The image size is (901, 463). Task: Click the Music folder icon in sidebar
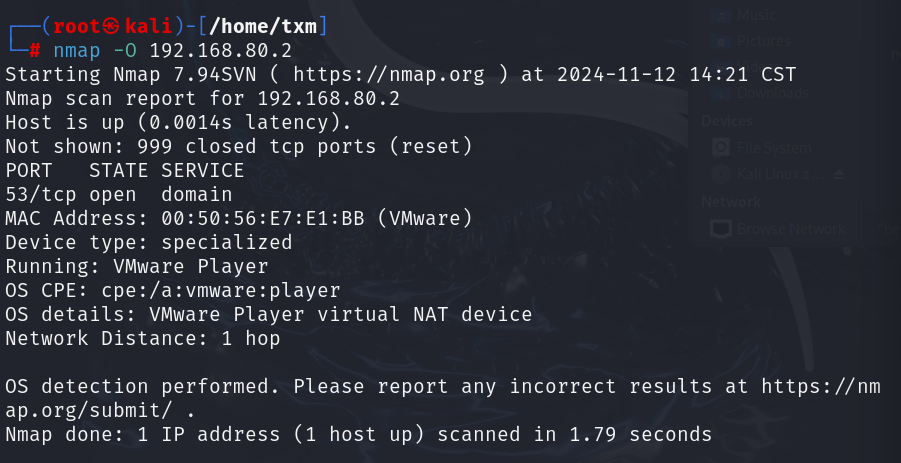point(721,14)
